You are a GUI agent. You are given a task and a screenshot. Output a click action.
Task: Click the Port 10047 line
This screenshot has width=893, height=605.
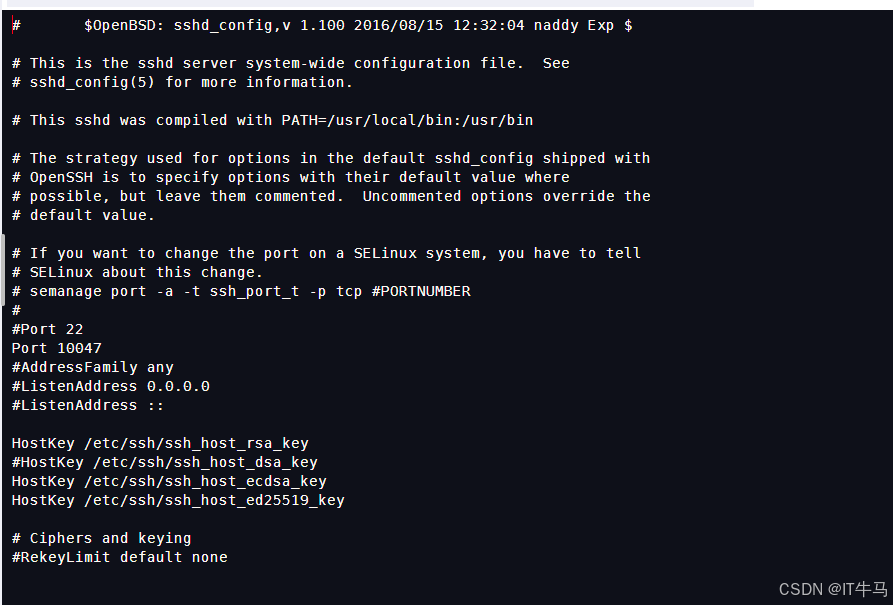56,348
